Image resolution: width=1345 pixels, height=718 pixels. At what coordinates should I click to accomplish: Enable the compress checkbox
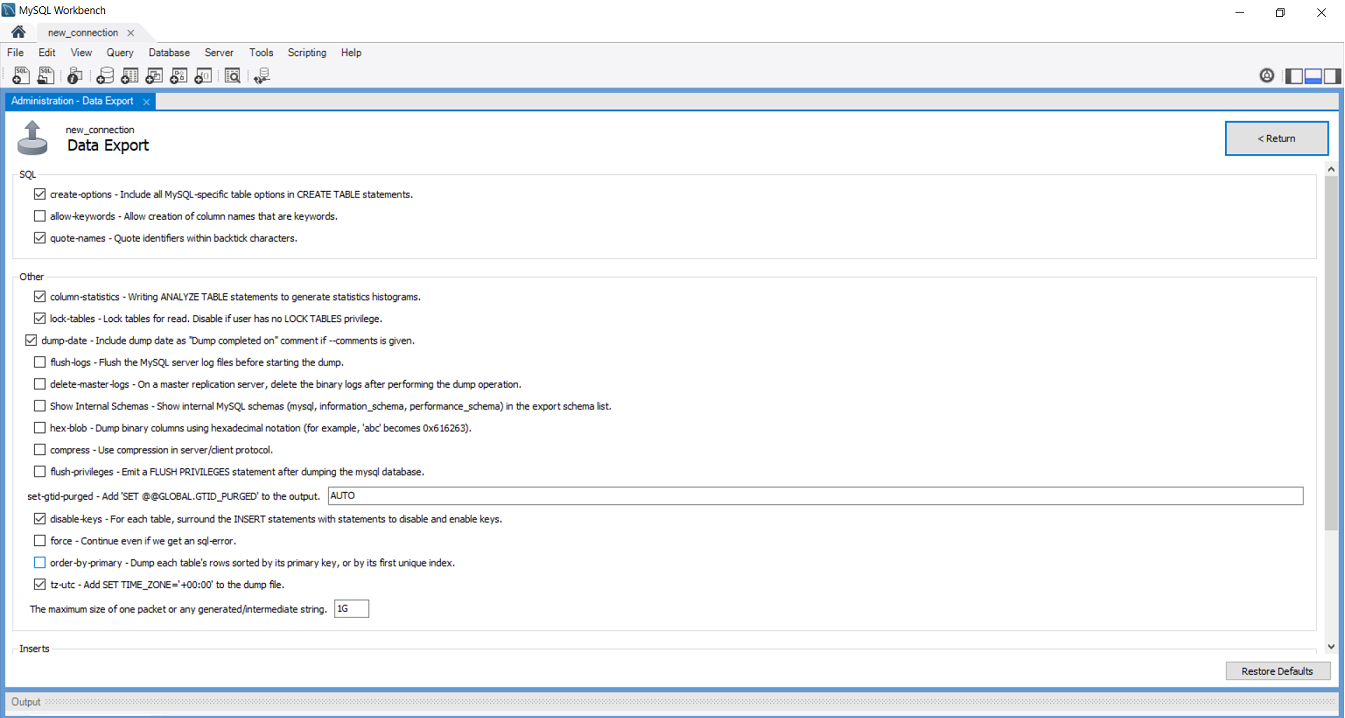[40, 450]
